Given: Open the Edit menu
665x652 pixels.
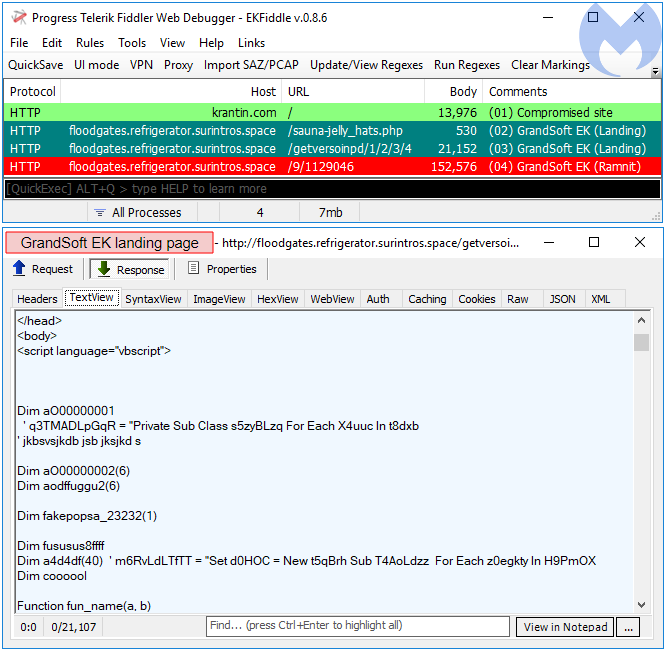Looking at the screenshot, I should pyautogui.click(x=52, y=43).
